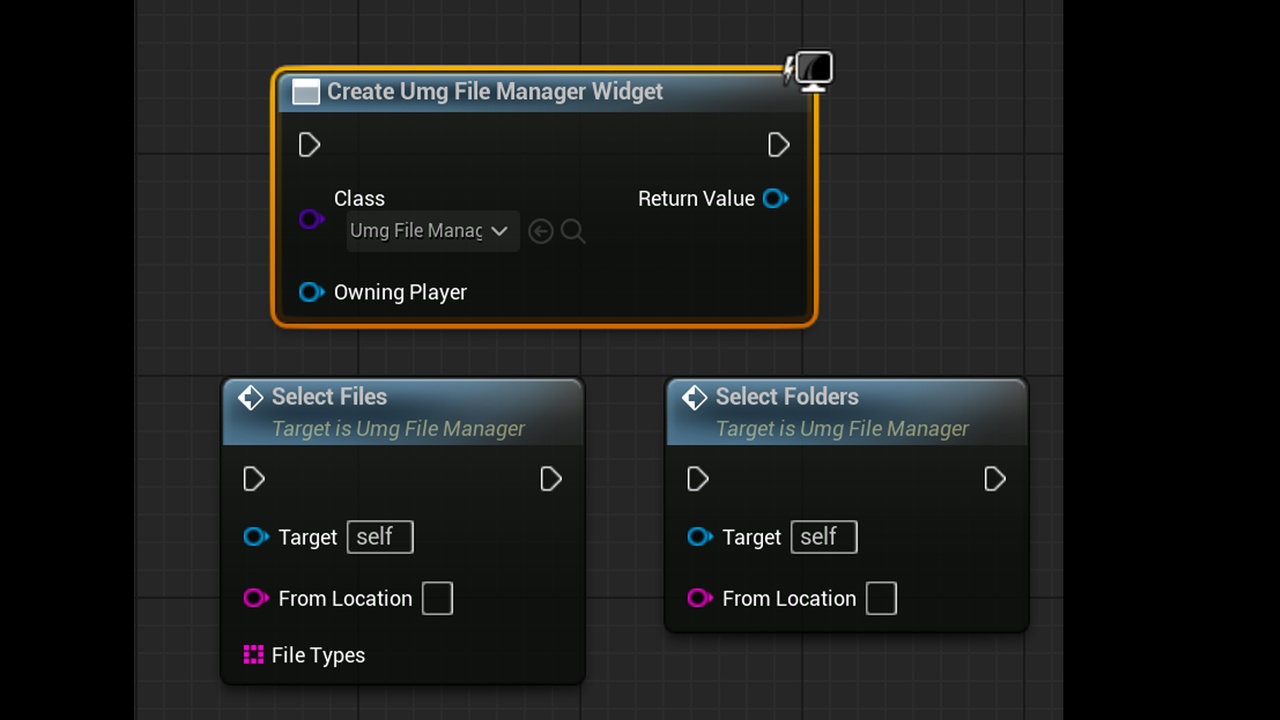Click the Target pin on the Select Files node
The height and width of the screenshot is (720, 1280).
[255, 537]
